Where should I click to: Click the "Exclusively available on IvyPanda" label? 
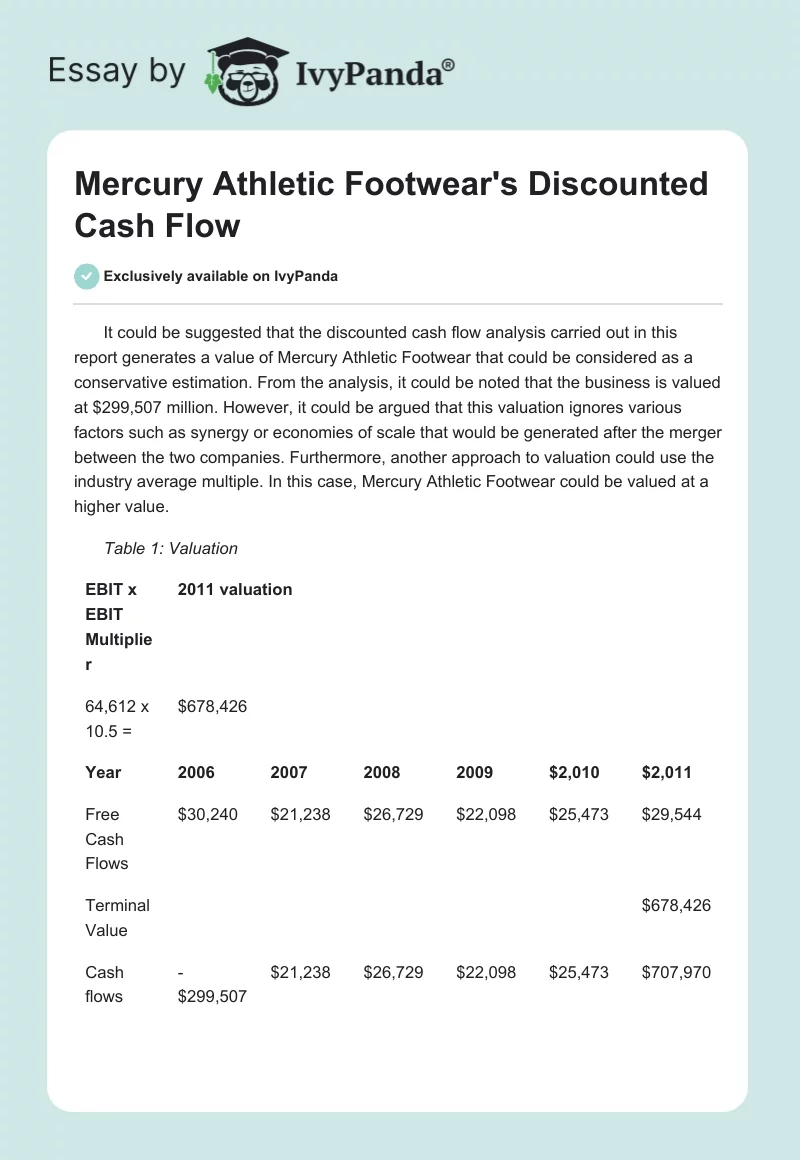coord(220,276)
